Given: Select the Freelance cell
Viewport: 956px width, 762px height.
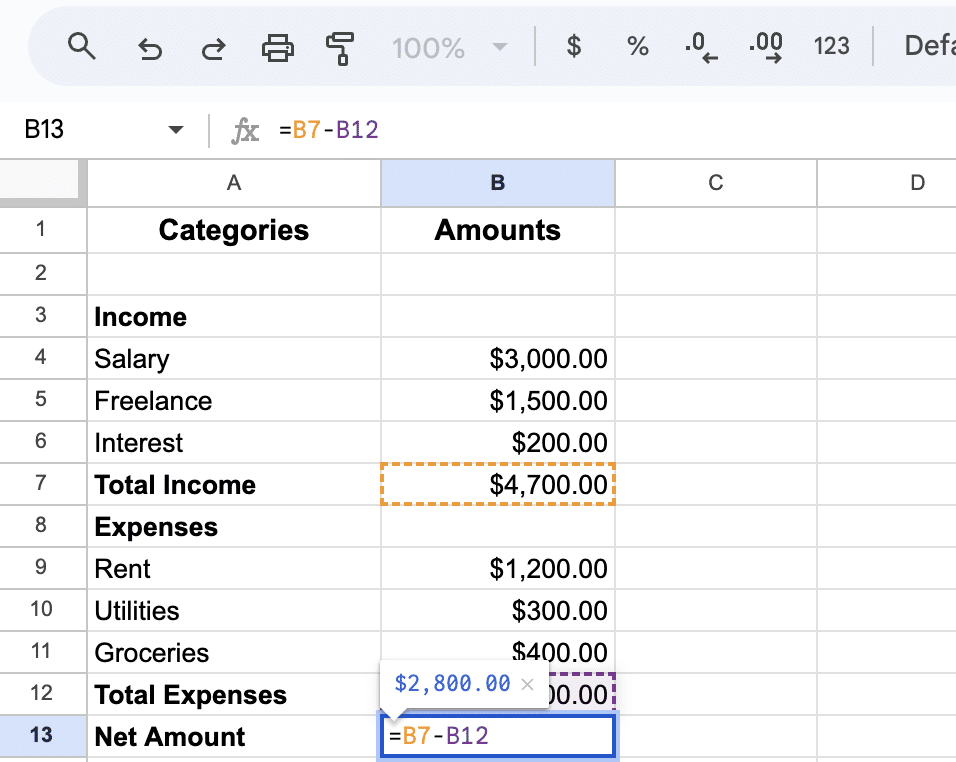Looking at the screenshot, I should pos(234,400).
